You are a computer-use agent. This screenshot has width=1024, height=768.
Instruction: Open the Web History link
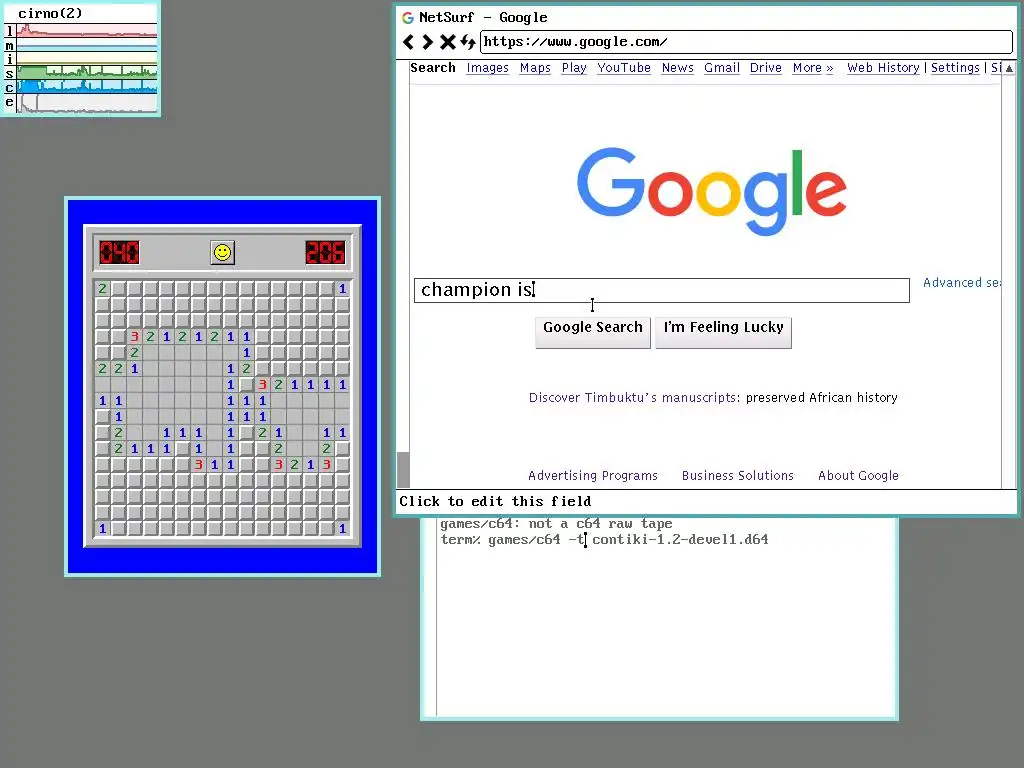point(883,68)
